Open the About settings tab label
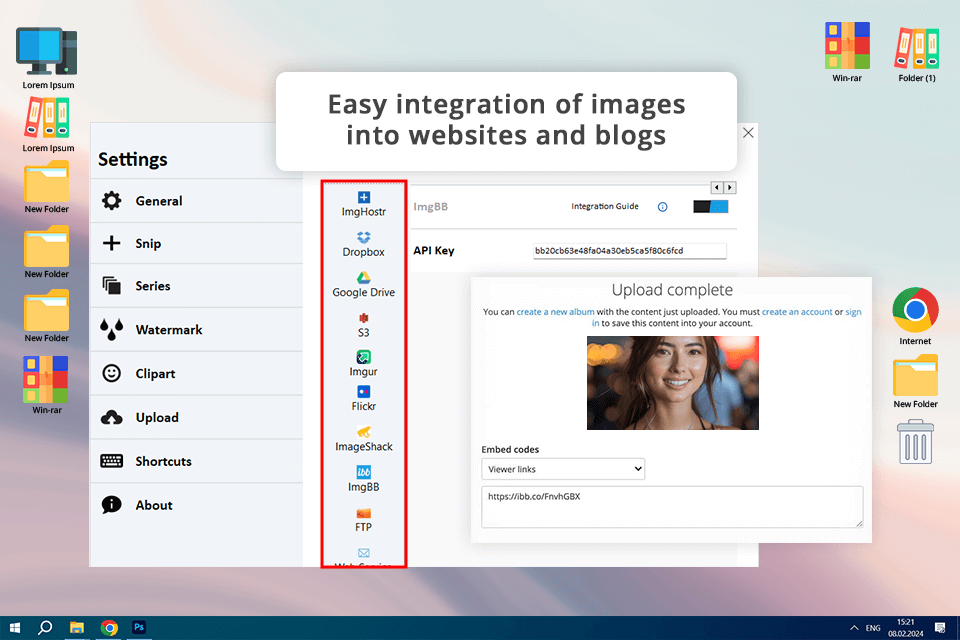Viewport: 960px width, 640px height. click(154, 505)
